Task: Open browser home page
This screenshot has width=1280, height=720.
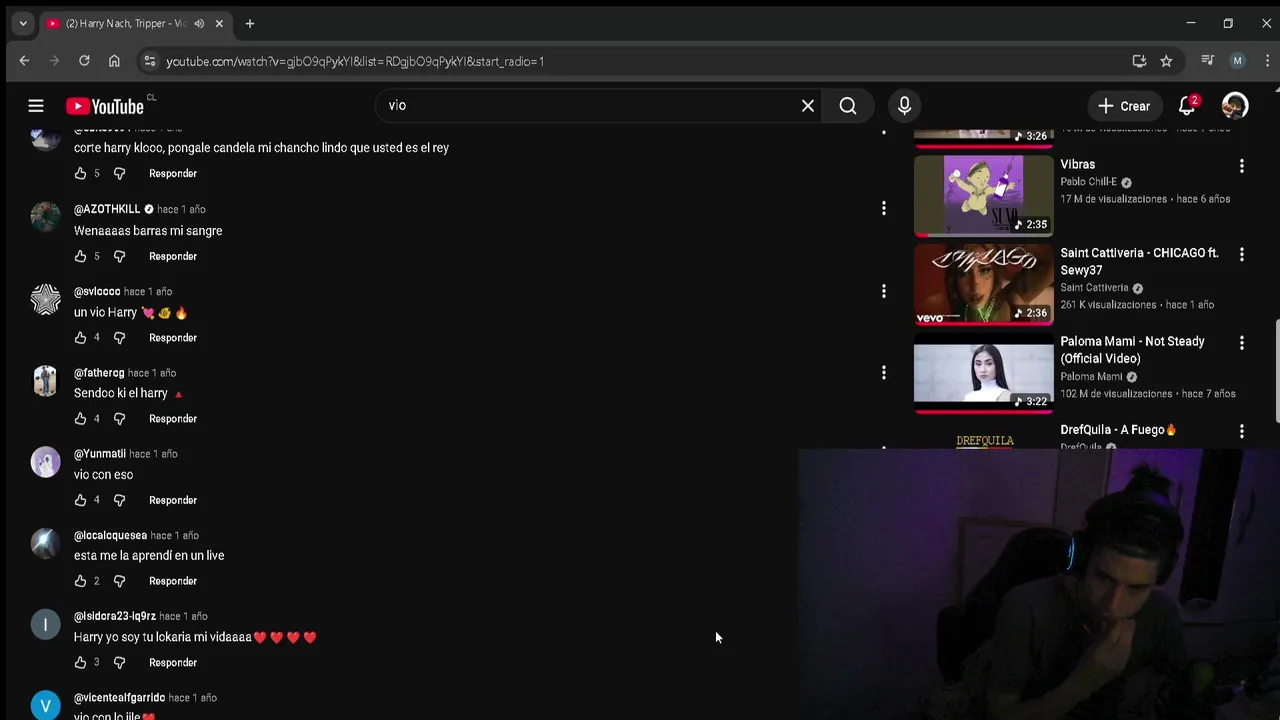Action: click(x=114, y=61)
